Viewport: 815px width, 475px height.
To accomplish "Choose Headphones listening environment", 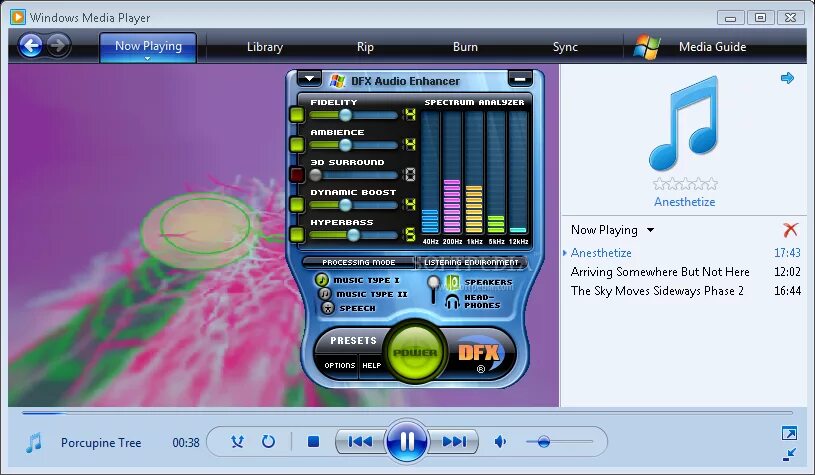I will point(473,301).
